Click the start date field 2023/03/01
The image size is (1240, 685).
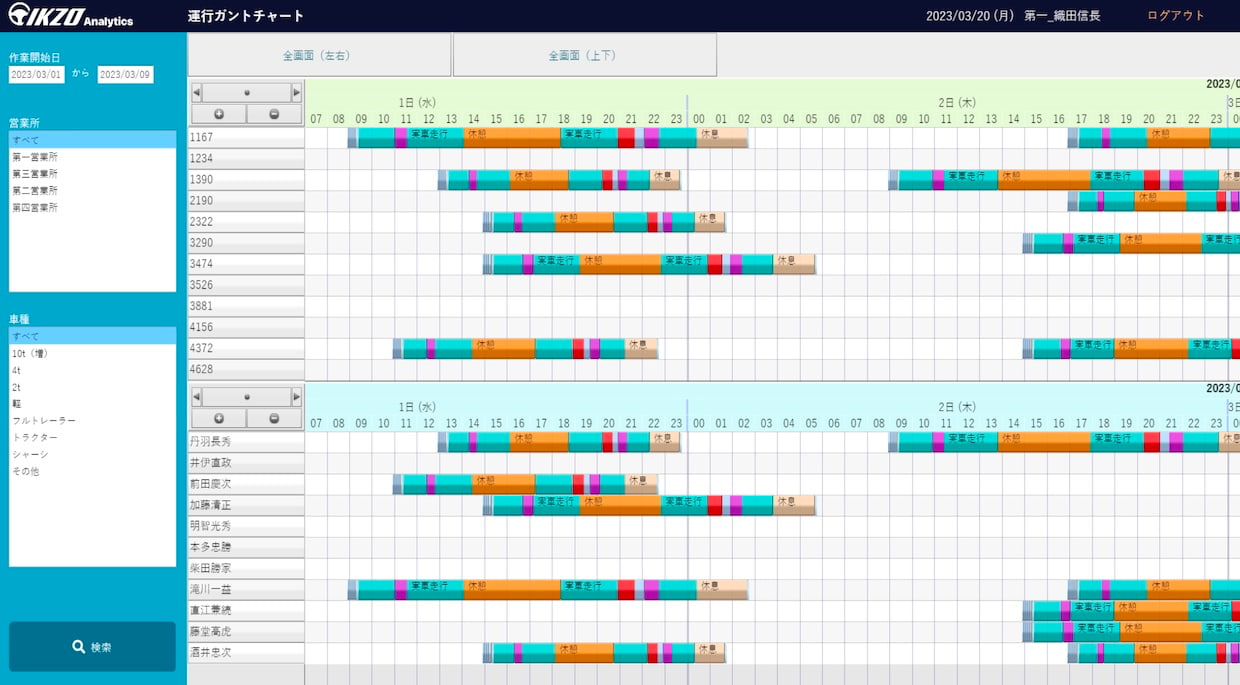click(x=37, y=75)
